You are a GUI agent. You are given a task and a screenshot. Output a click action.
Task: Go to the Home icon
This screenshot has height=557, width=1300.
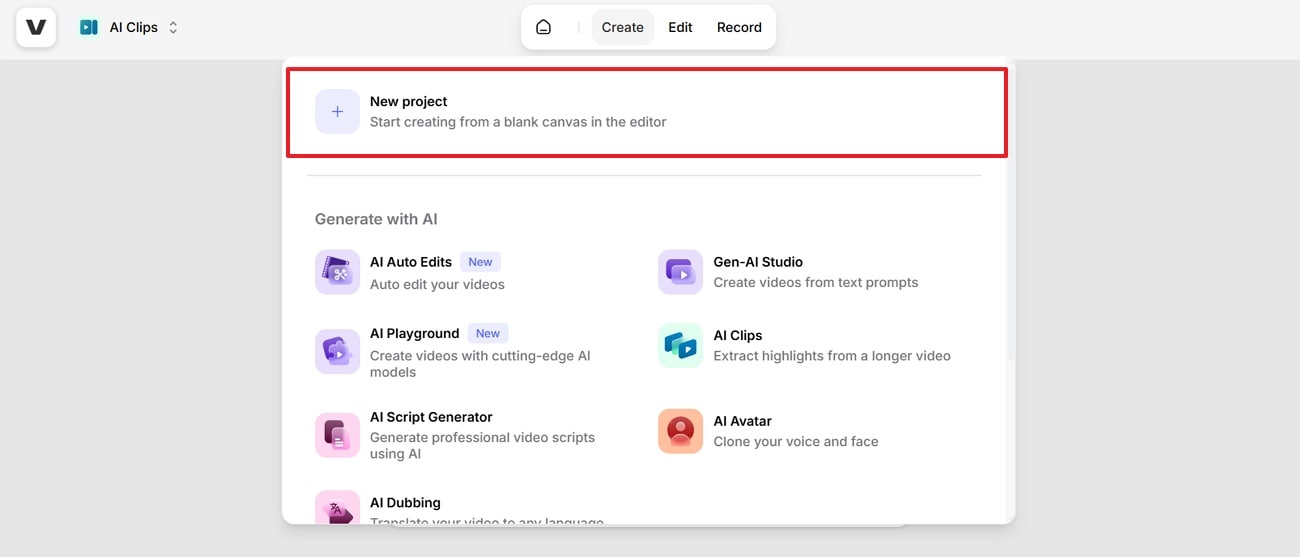(x=543, y=28)
